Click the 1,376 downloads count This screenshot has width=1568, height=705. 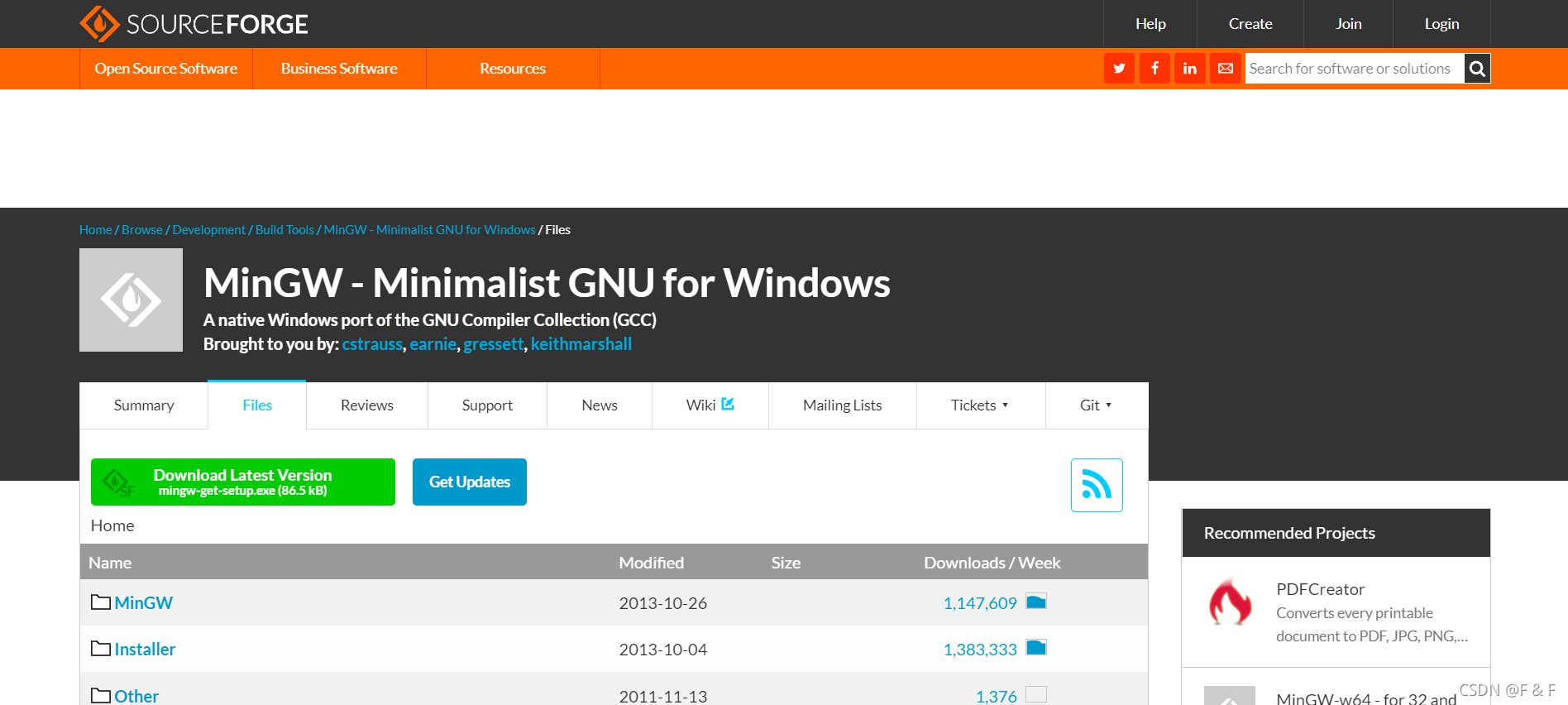tap(996, 696)
